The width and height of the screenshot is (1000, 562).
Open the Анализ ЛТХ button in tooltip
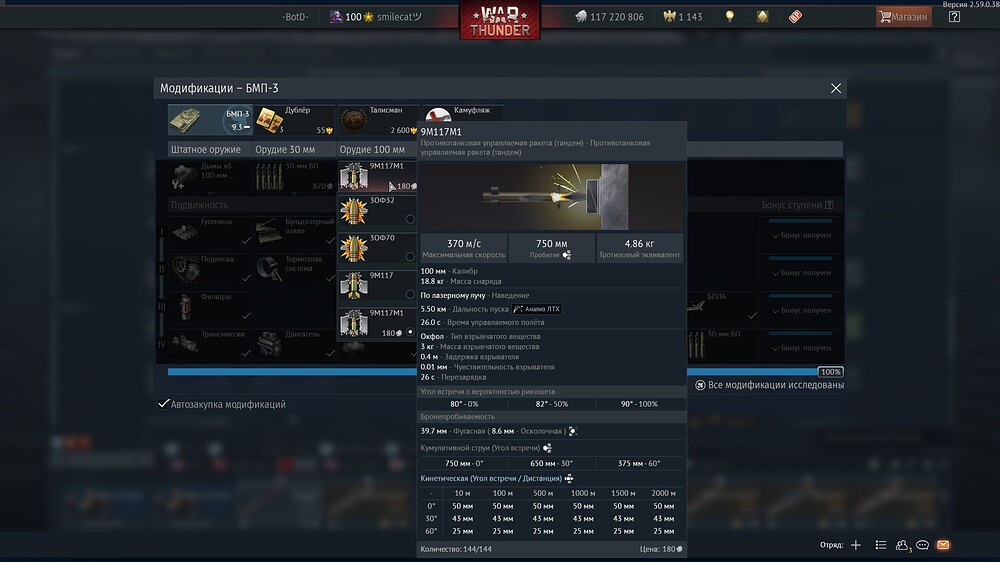(x=537, y=309)
